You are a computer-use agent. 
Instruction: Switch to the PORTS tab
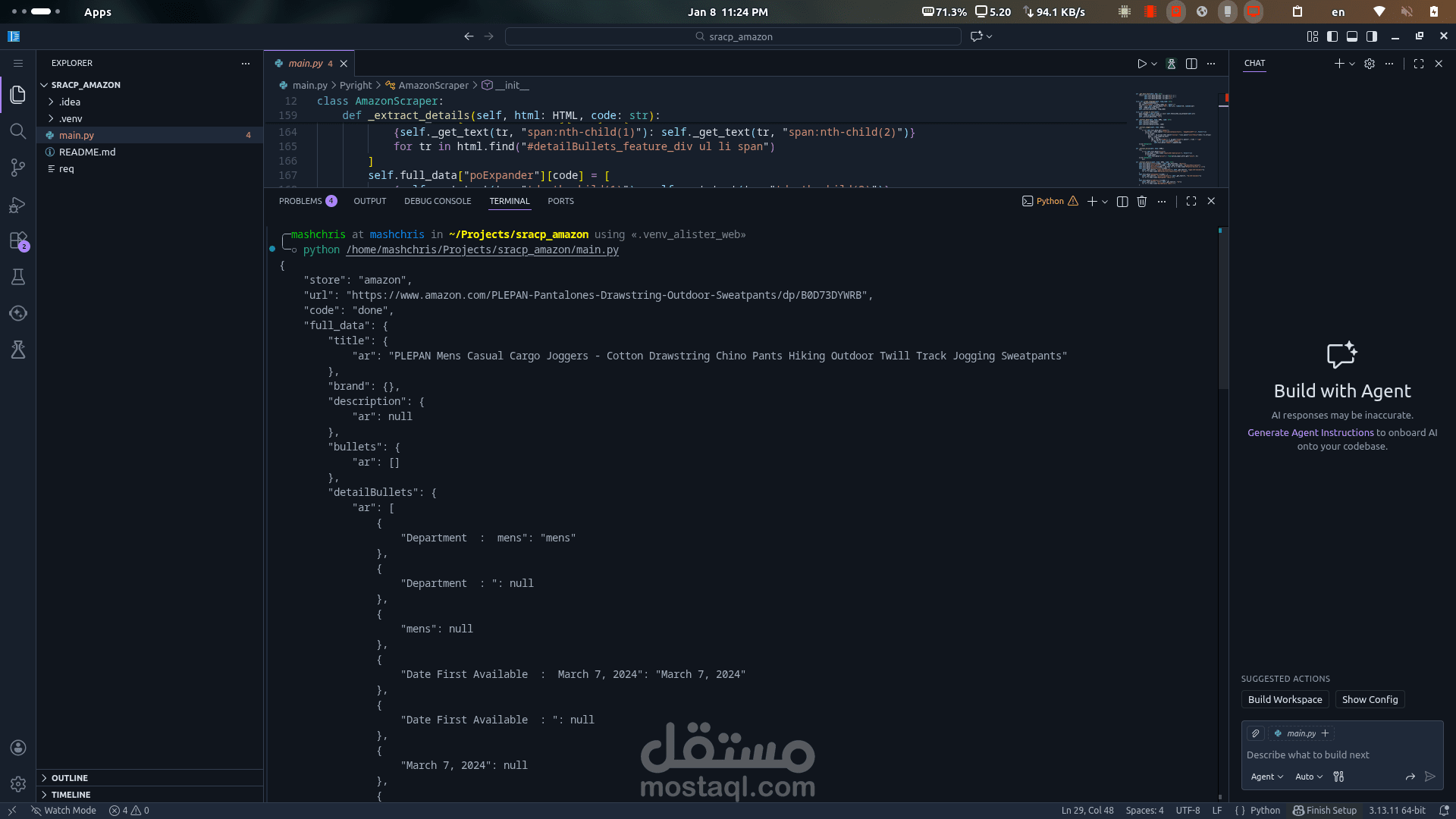561,201
